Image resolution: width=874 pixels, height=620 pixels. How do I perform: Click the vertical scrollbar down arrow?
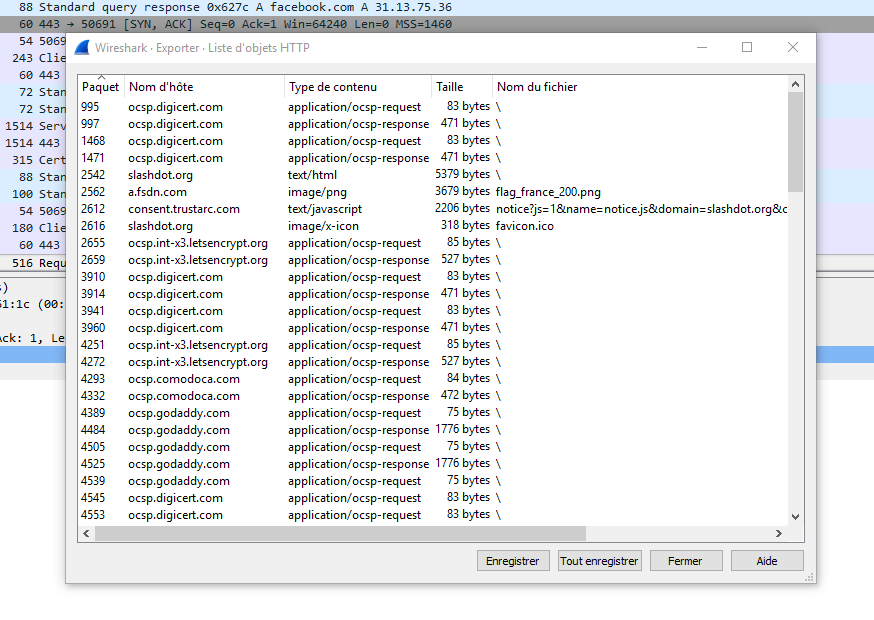[x=796, y=516]
